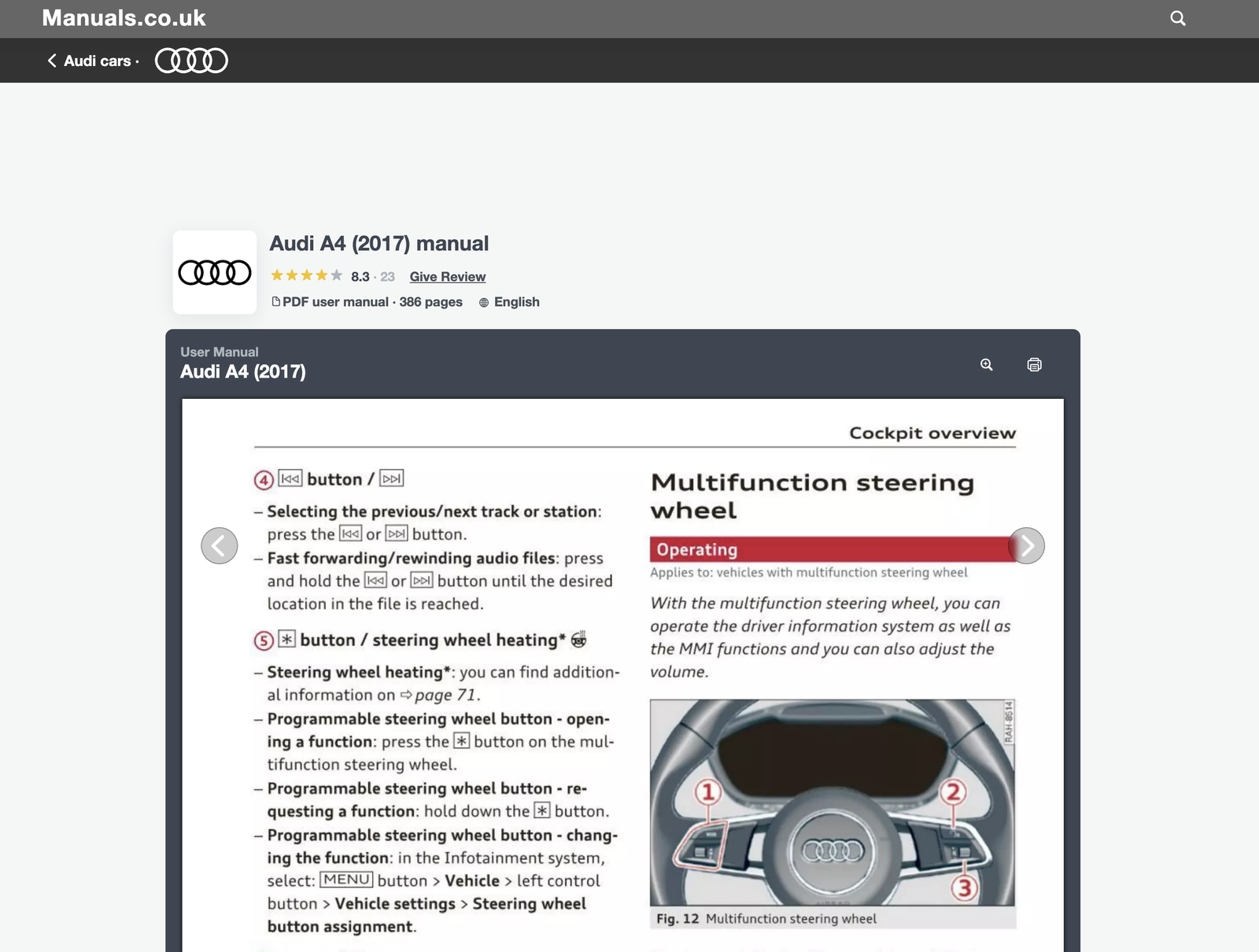The image size is (1259, 952).
Task: Open the Audi logo thumbnail beside manual title
Action: point(215,272)
